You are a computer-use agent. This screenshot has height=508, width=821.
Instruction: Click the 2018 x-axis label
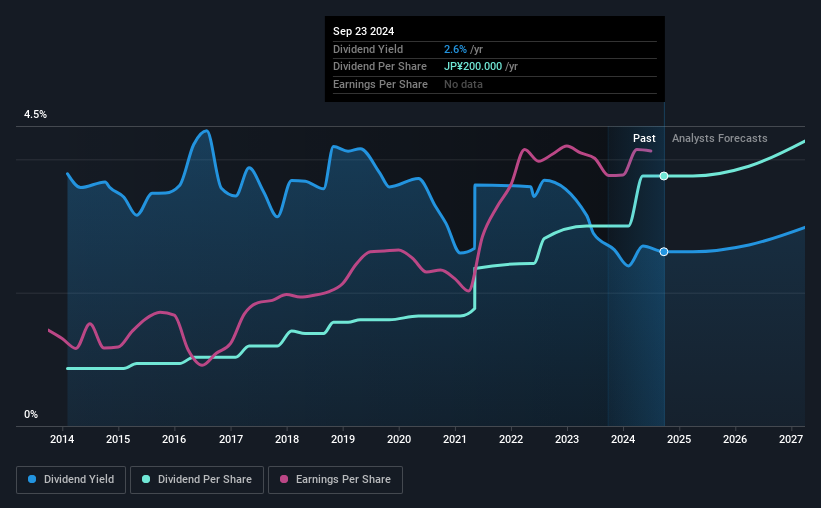[x=287, y=439]
